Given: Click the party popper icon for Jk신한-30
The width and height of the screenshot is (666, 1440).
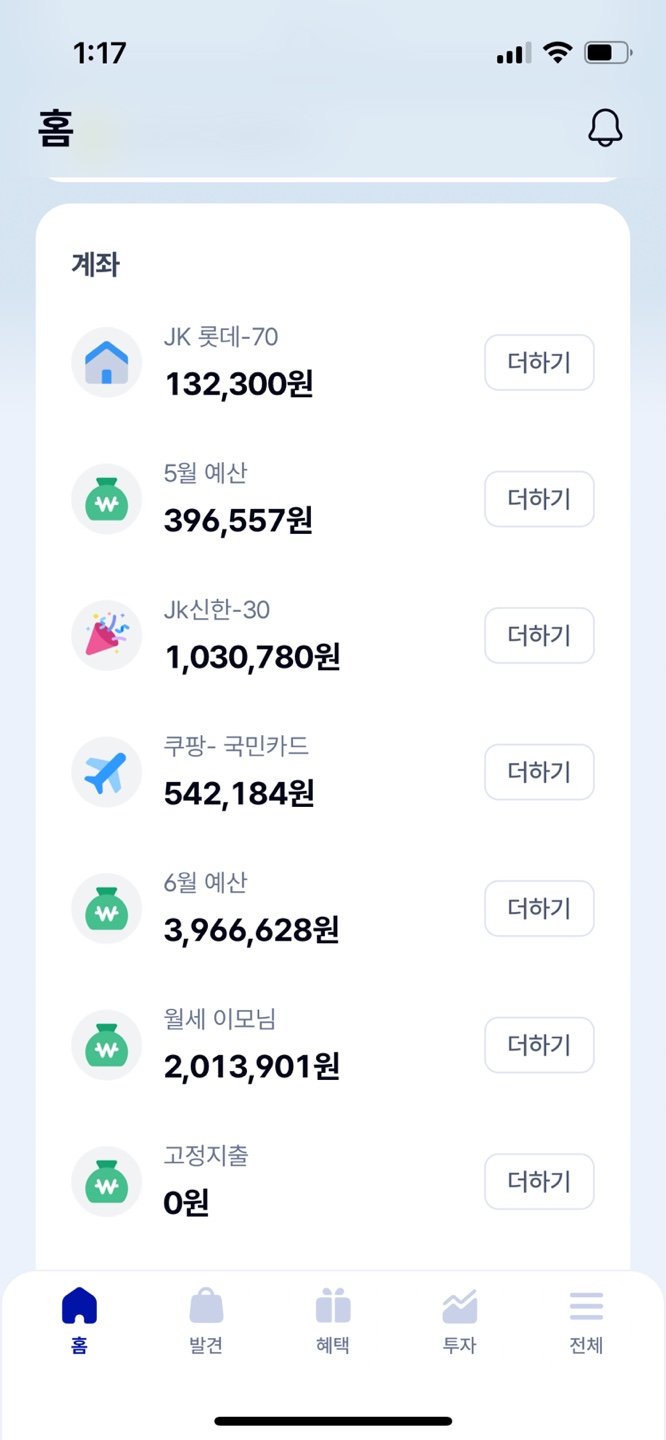Looking at the screenshot, I should point(106,635).
